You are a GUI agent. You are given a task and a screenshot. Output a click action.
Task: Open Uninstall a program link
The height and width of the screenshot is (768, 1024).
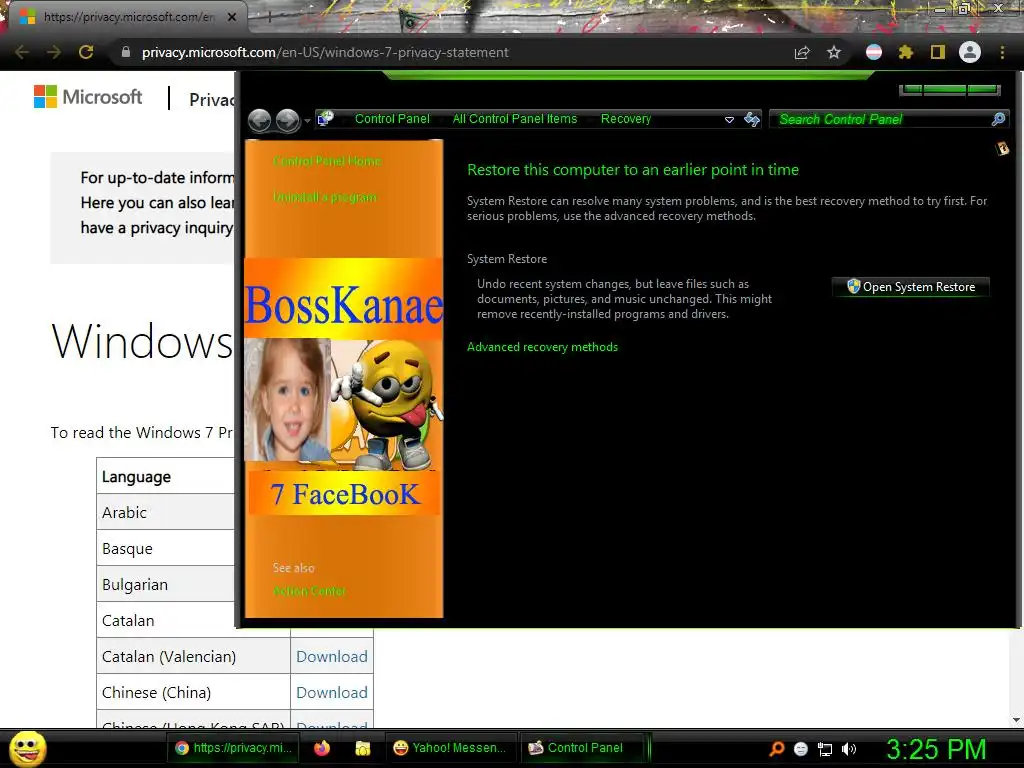click(x=325, y=197)
